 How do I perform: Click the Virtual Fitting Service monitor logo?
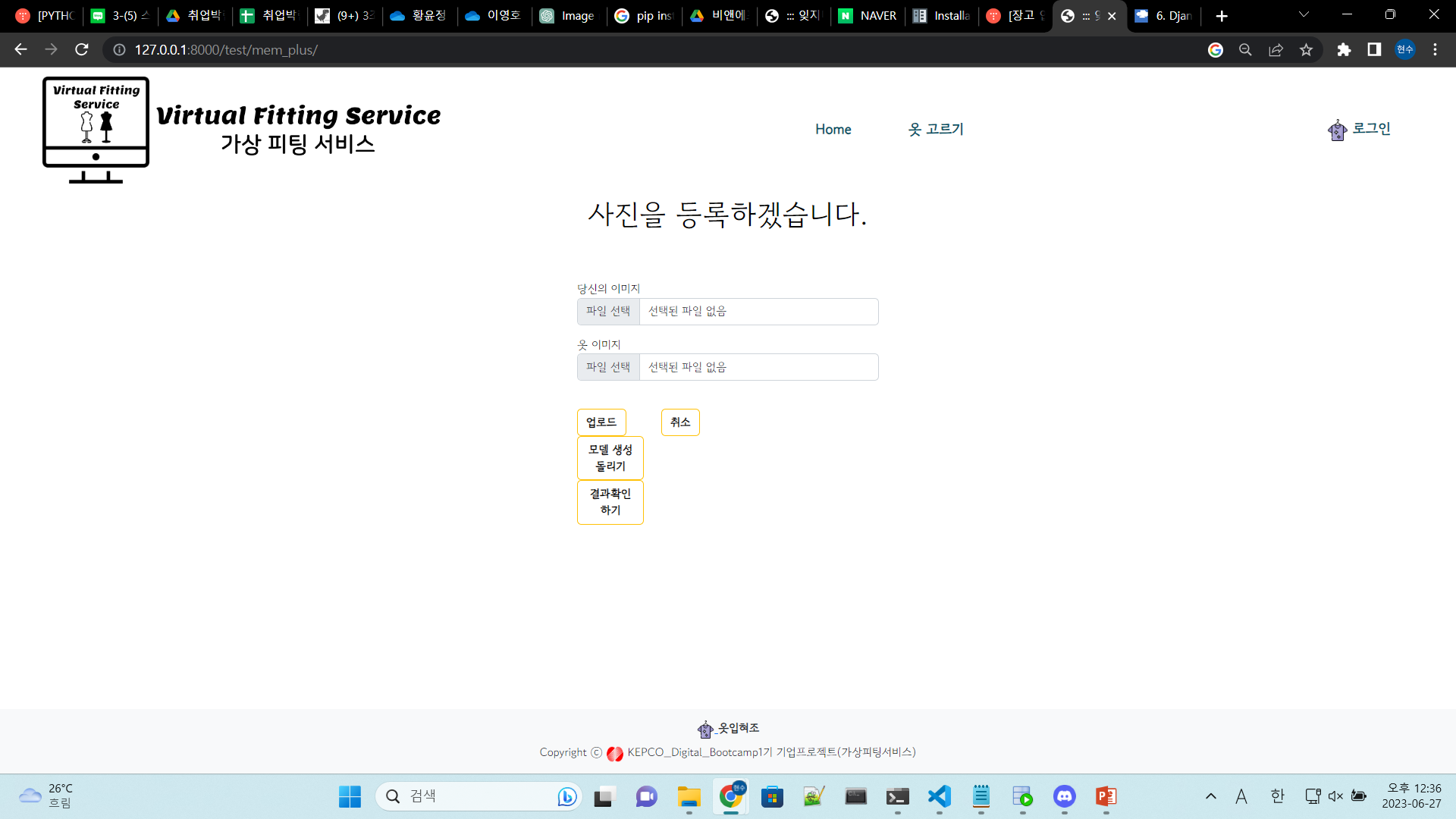tap(96, 130)
